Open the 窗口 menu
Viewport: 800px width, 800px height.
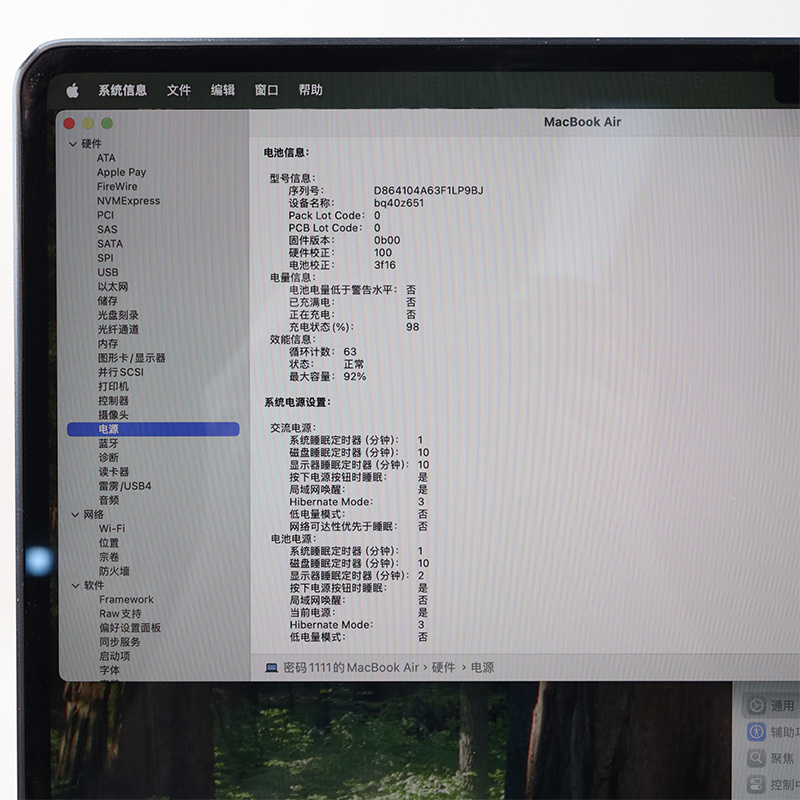click(x=266, y=90)
